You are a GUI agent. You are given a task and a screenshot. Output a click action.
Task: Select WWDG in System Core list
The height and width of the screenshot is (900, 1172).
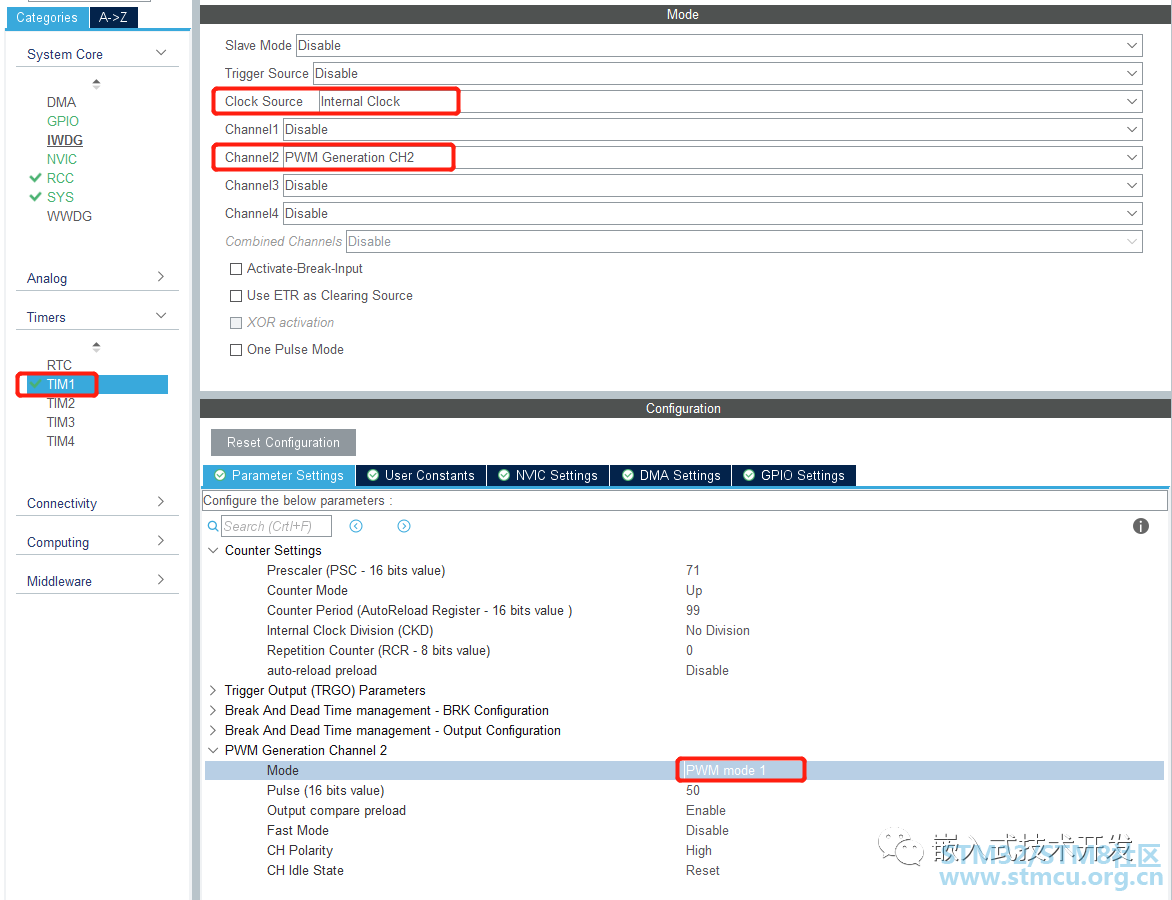click(70, 216)
